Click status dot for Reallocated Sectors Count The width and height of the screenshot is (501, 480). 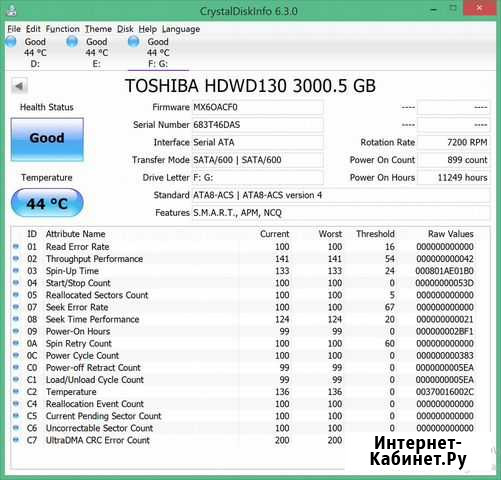pyautogui.click(x=16, y=295)
